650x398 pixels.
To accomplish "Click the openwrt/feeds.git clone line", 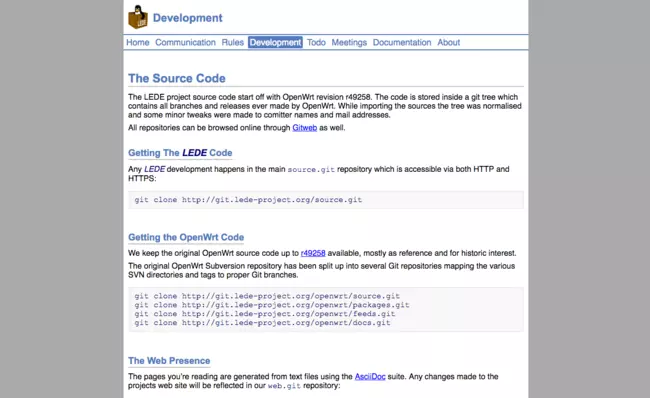I will pos(264,314).
